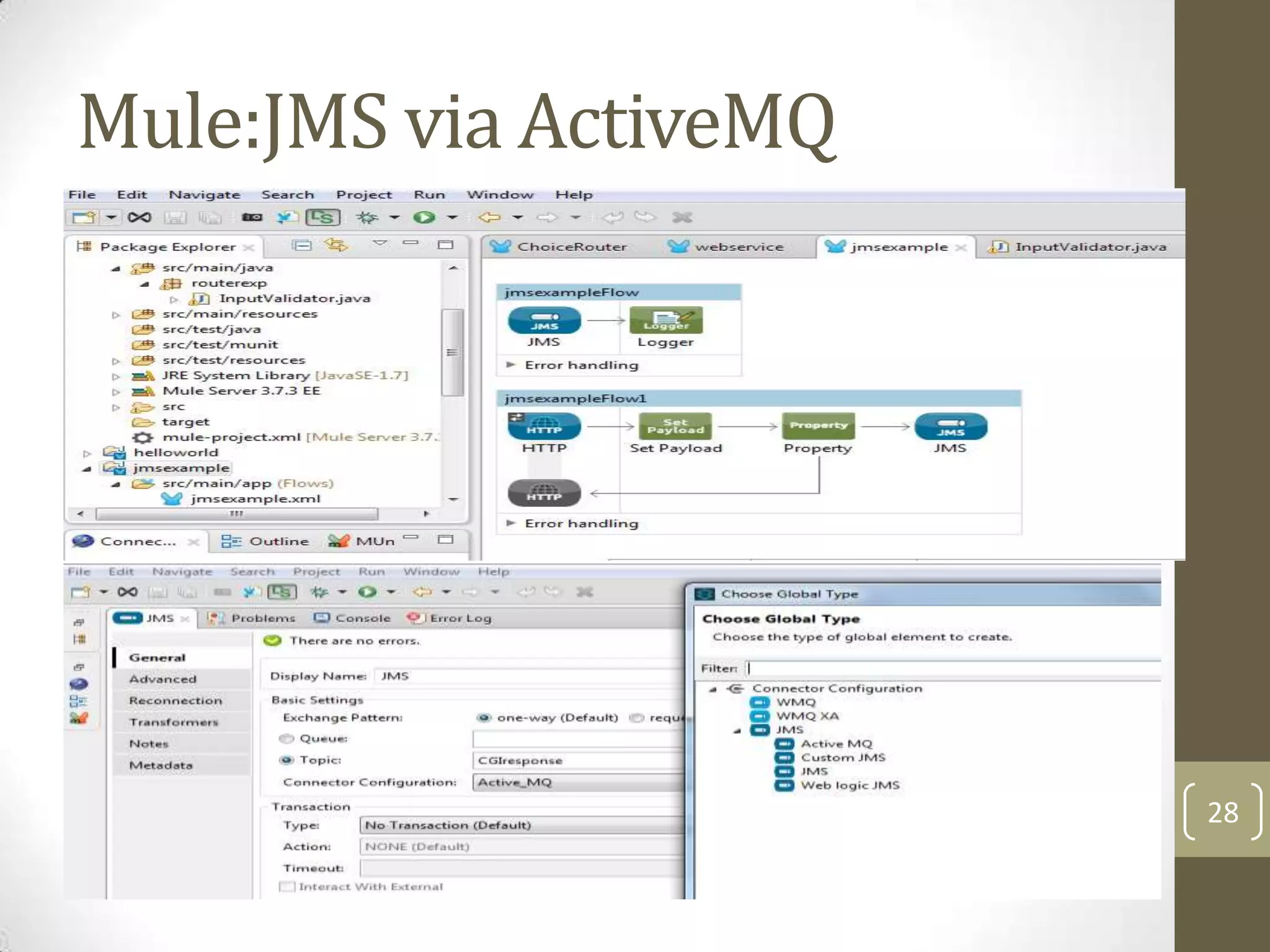The image size is (1270, 952).
Task: Toggle Interact With External checkbox
Action: 286,886
